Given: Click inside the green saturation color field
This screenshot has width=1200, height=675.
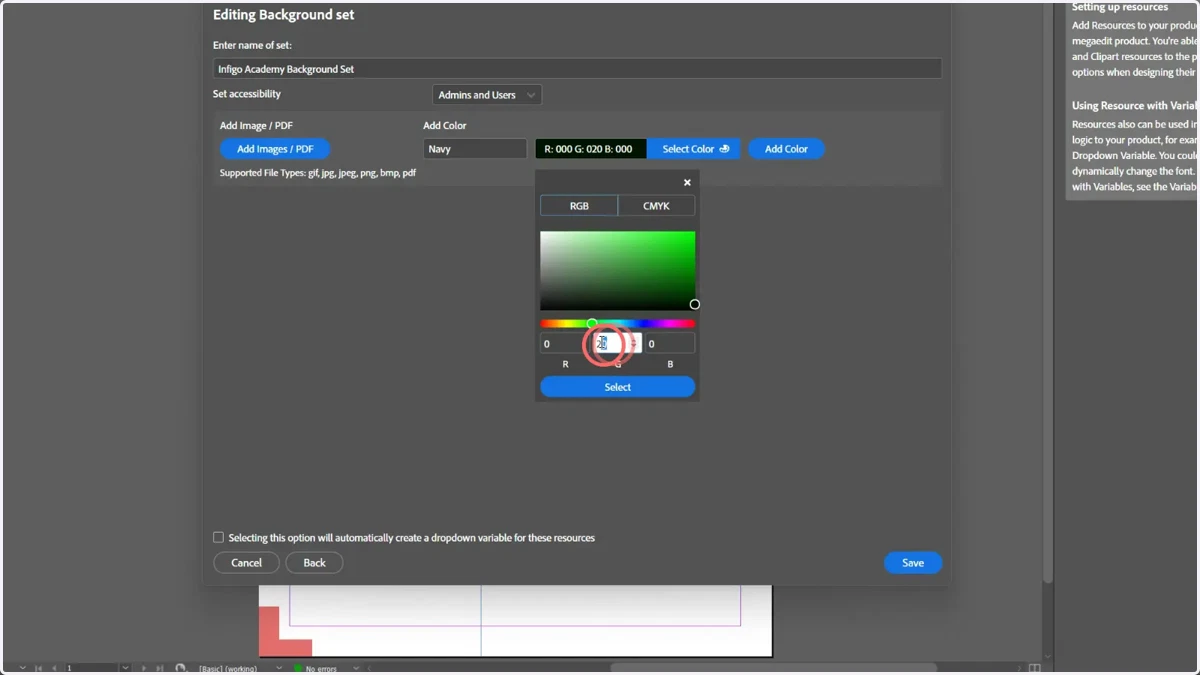Looking at the screenshot, I should pos(618,271).
